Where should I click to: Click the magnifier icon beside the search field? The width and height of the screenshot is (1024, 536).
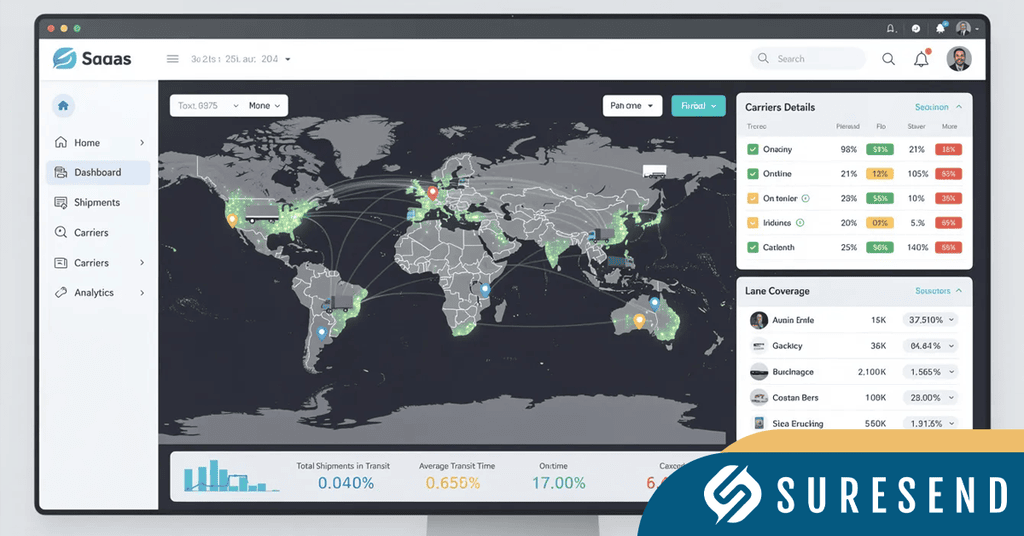[888, 59]
